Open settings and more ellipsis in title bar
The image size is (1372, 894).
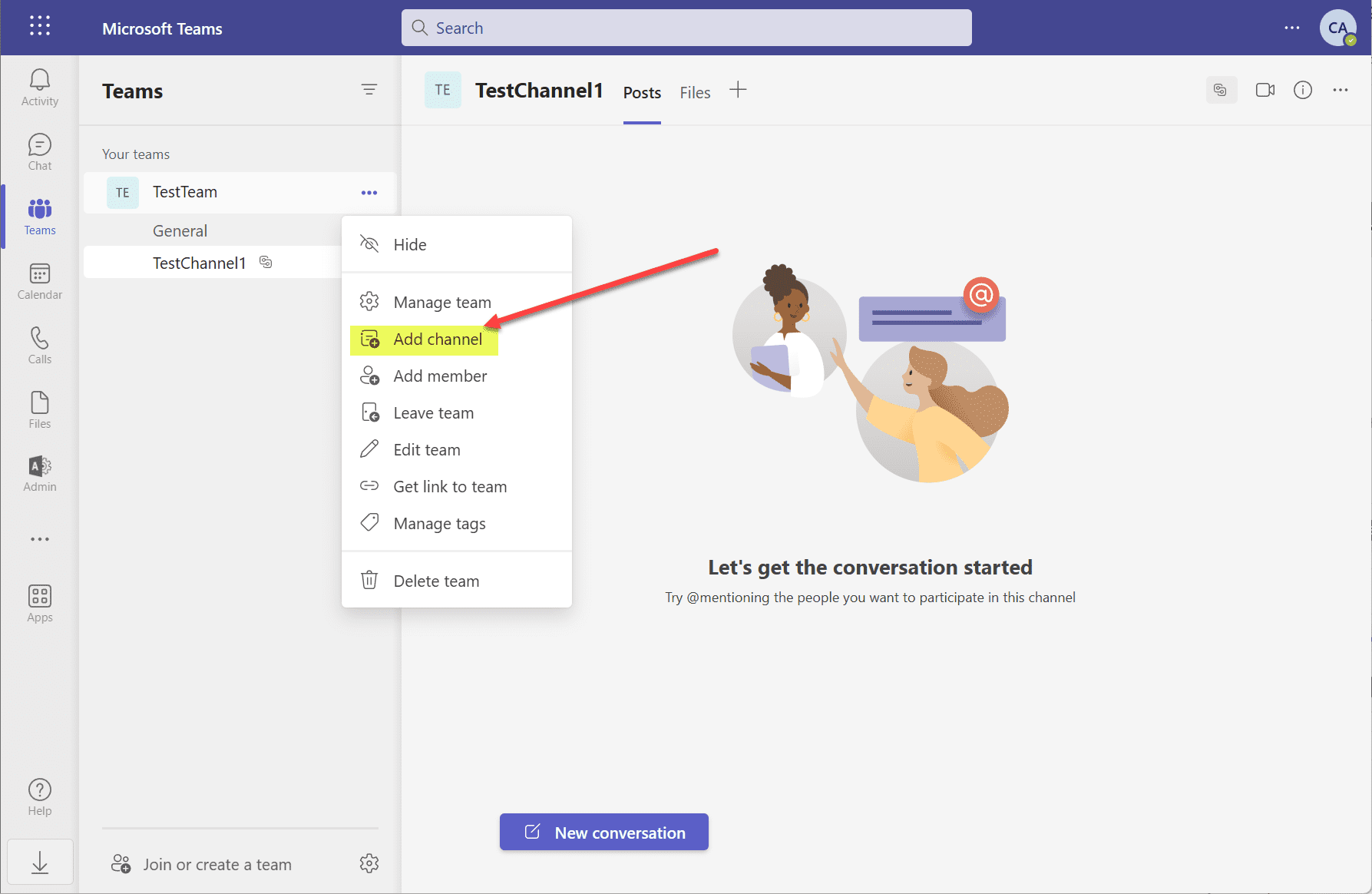(1292, 28)
